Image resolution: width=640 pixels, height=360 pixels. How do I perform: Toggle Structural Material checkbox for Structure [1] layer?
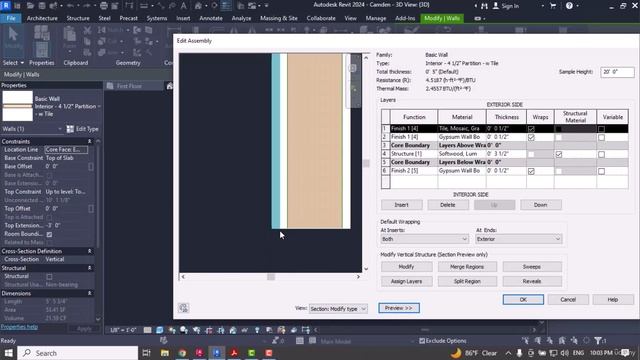559,154
